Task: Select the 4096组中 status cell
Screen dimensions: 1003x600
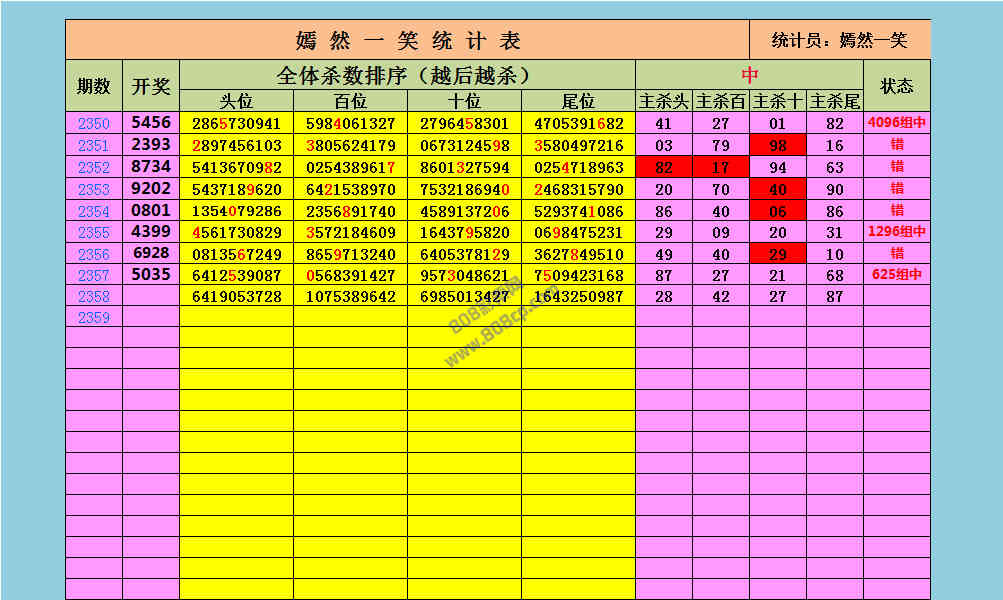Action: [896, 124]
